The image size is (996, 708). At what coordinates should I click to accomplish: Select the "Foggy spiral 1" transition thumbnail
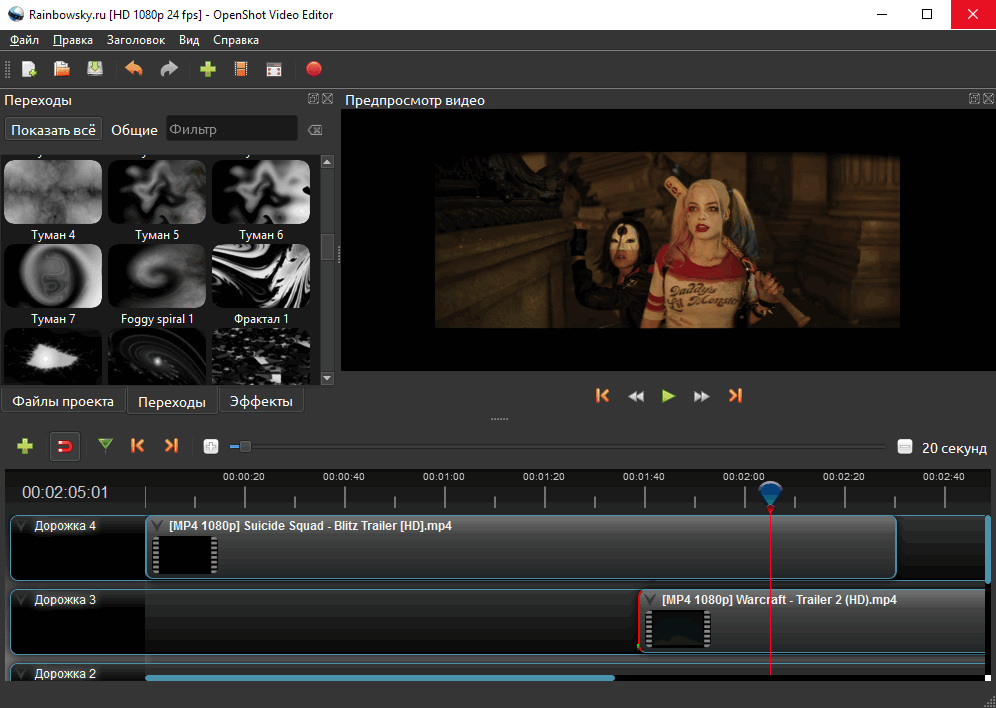click(157, 276)
